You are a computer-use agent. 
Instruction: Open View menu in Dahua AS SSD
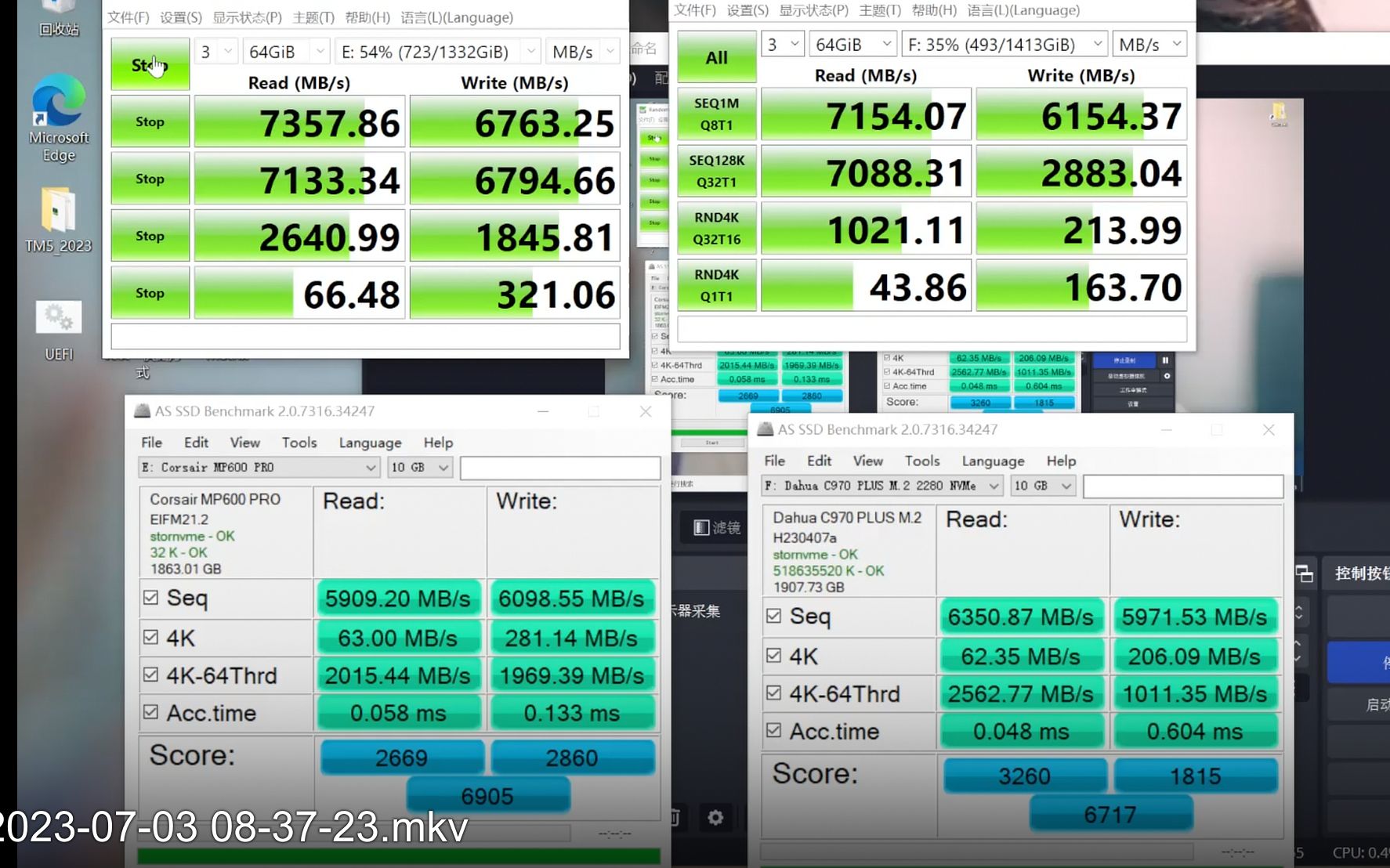coord(867,461)
